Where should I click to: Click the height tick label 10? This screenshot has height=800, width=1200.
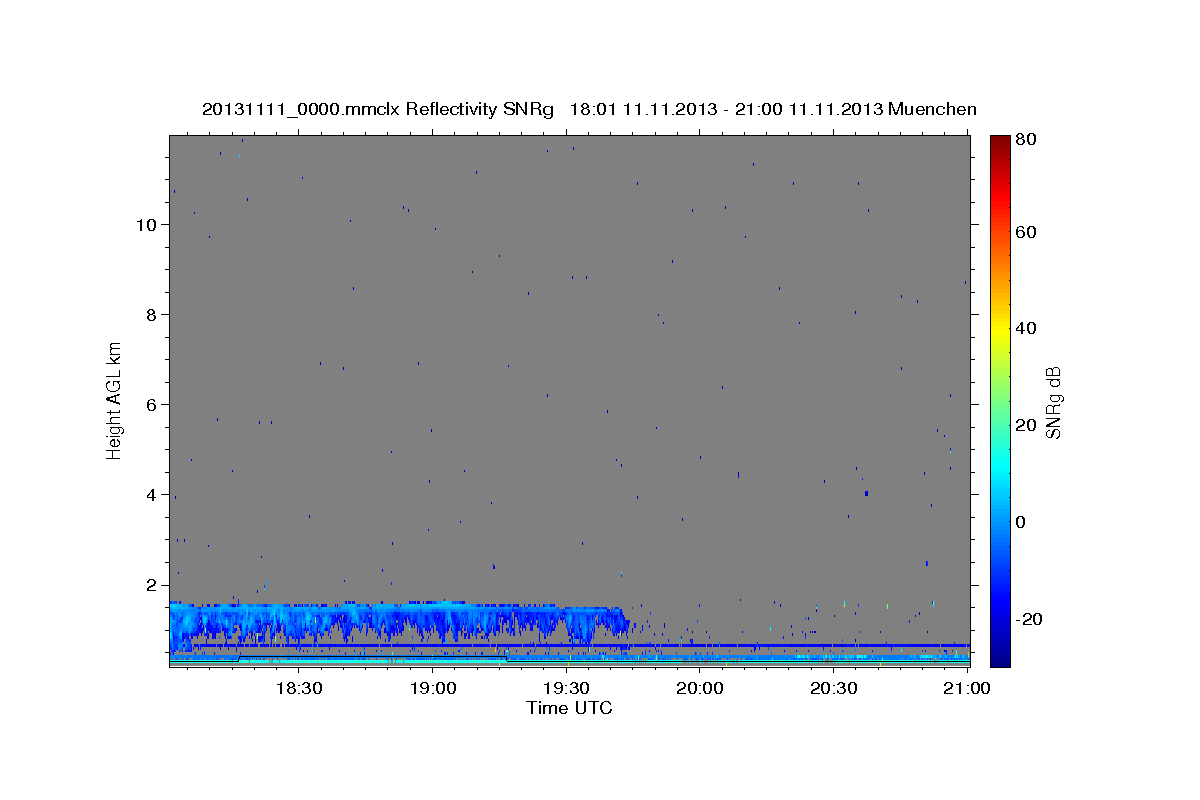pyautogui.click(x=145, y=224)
